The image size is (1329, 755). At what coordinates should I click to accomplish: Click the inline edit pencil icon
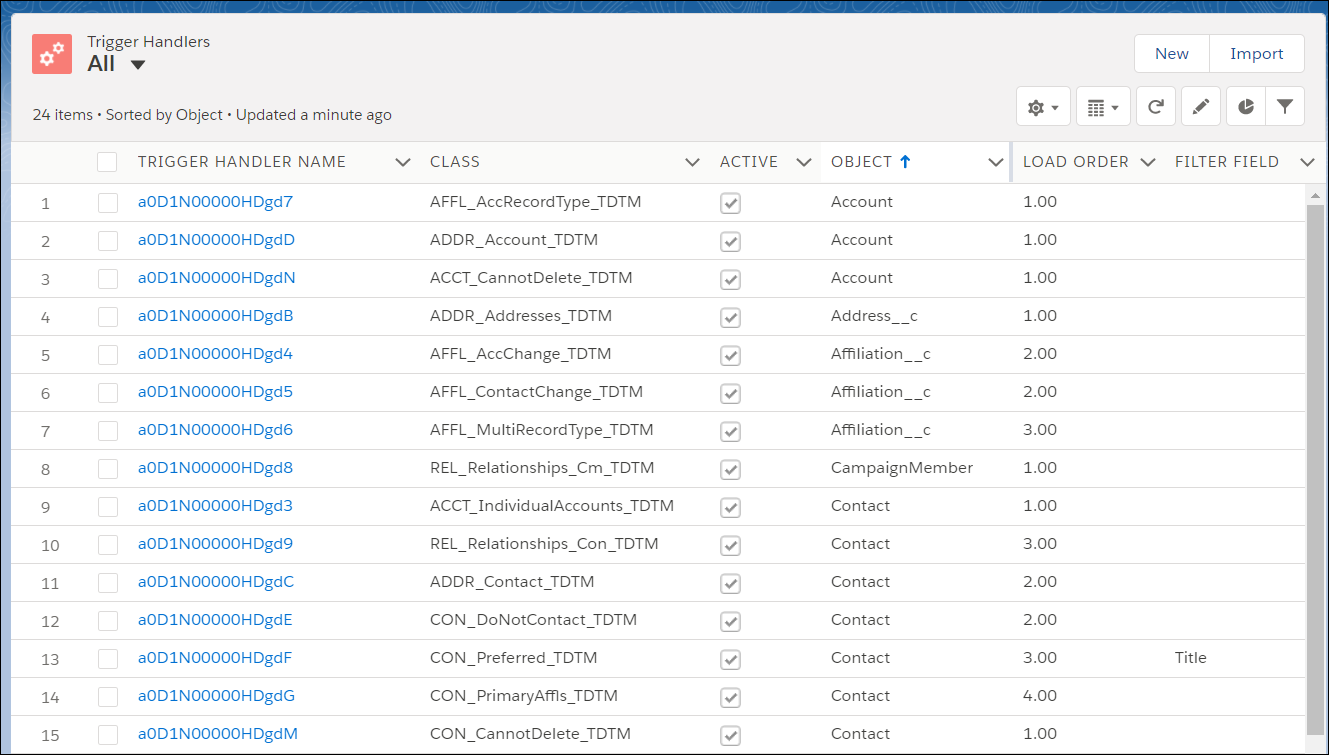(1201, 106)
